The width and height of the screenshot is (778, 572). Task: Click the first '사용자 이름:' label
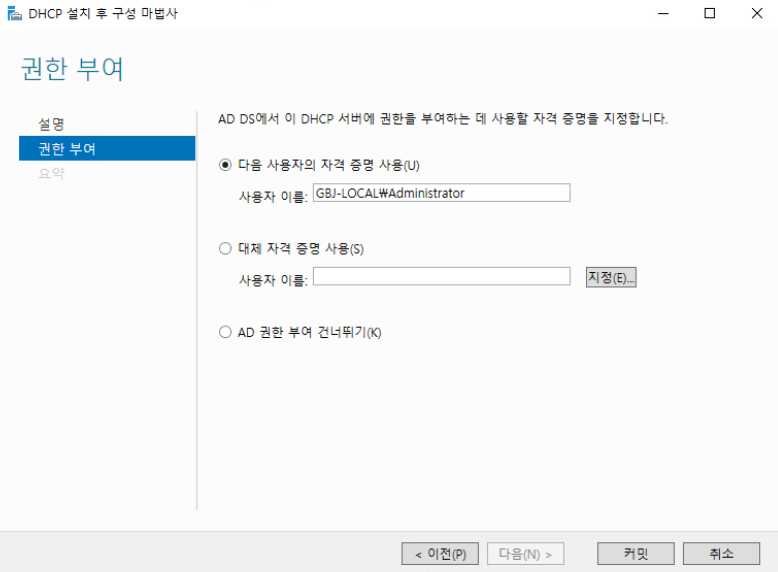(273, 197)
